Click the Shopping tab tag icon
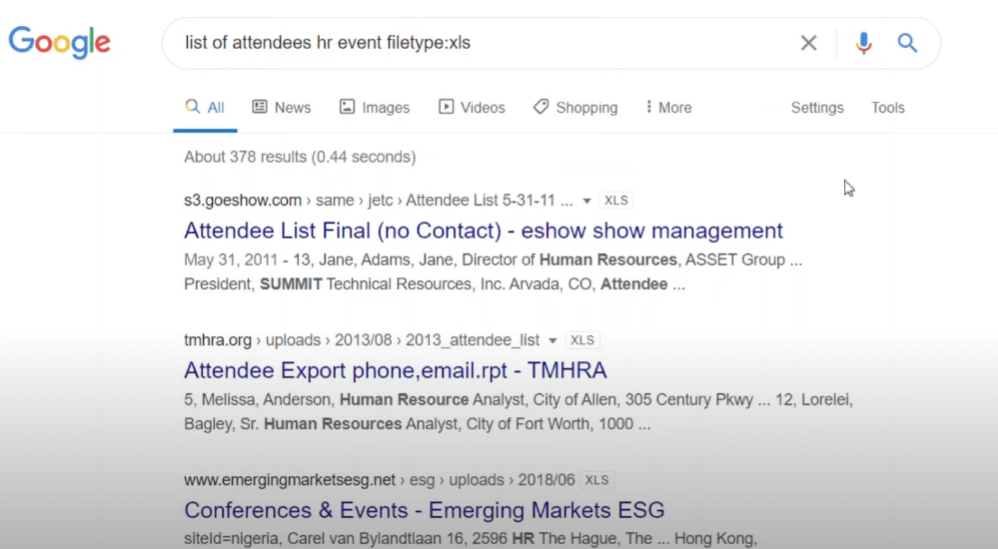998x549 pixels. (541, 106)
